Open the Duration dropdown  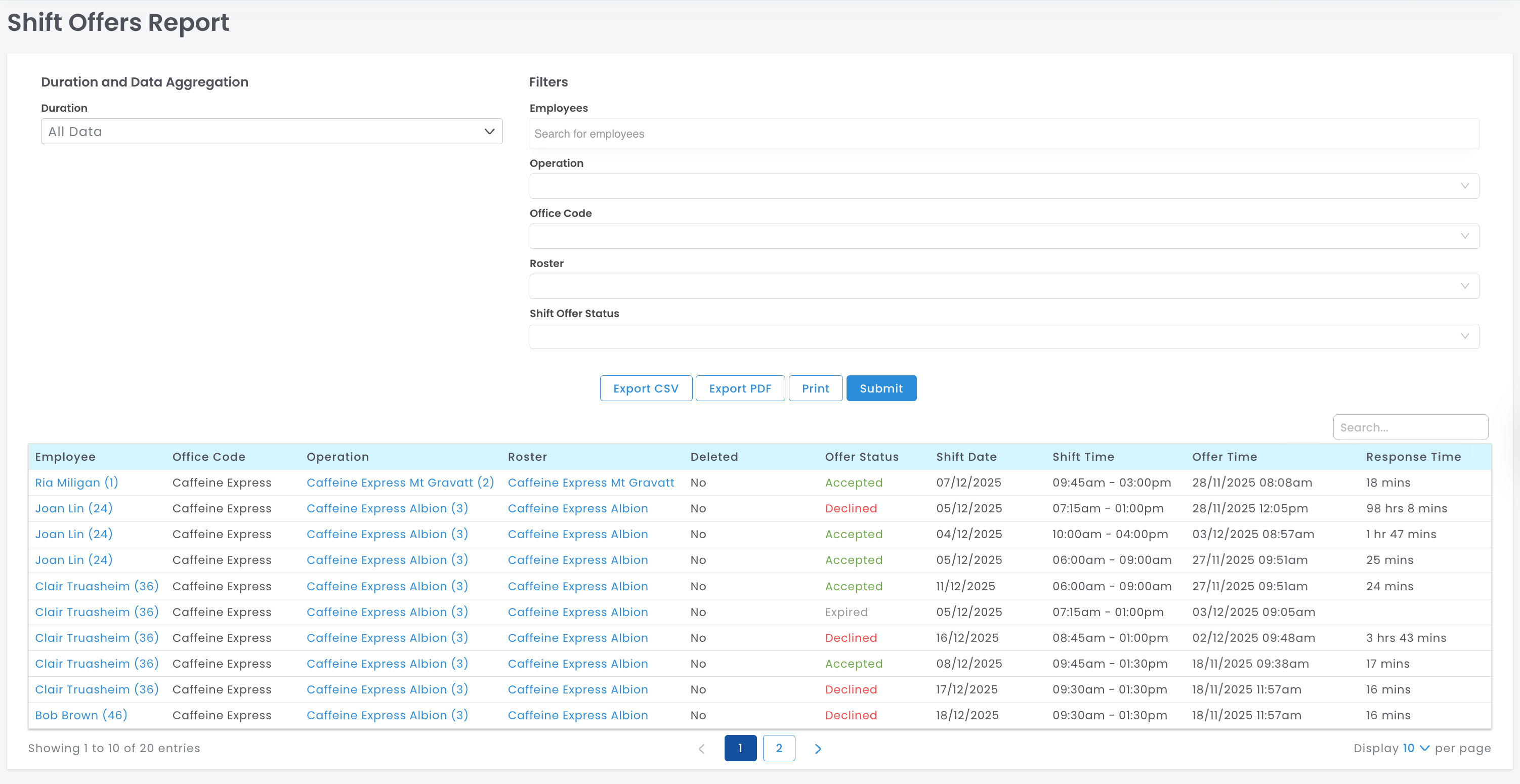click(x=271, y=132)
